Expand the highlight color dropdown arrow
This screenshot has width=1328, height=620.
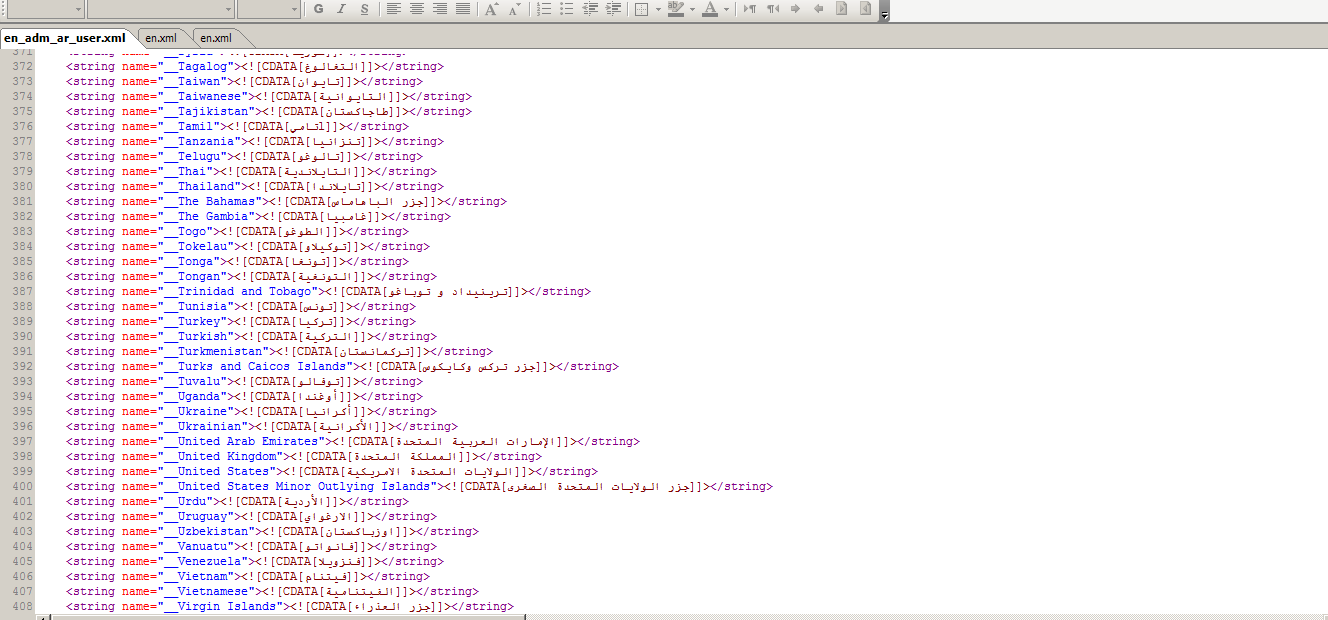692,9
